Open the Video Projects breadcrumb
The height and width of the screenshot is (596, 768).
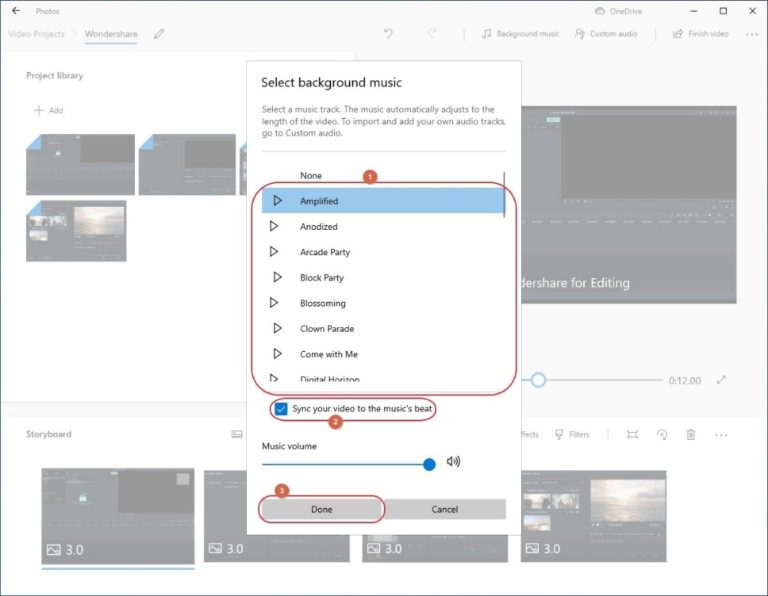click(36, 34)
